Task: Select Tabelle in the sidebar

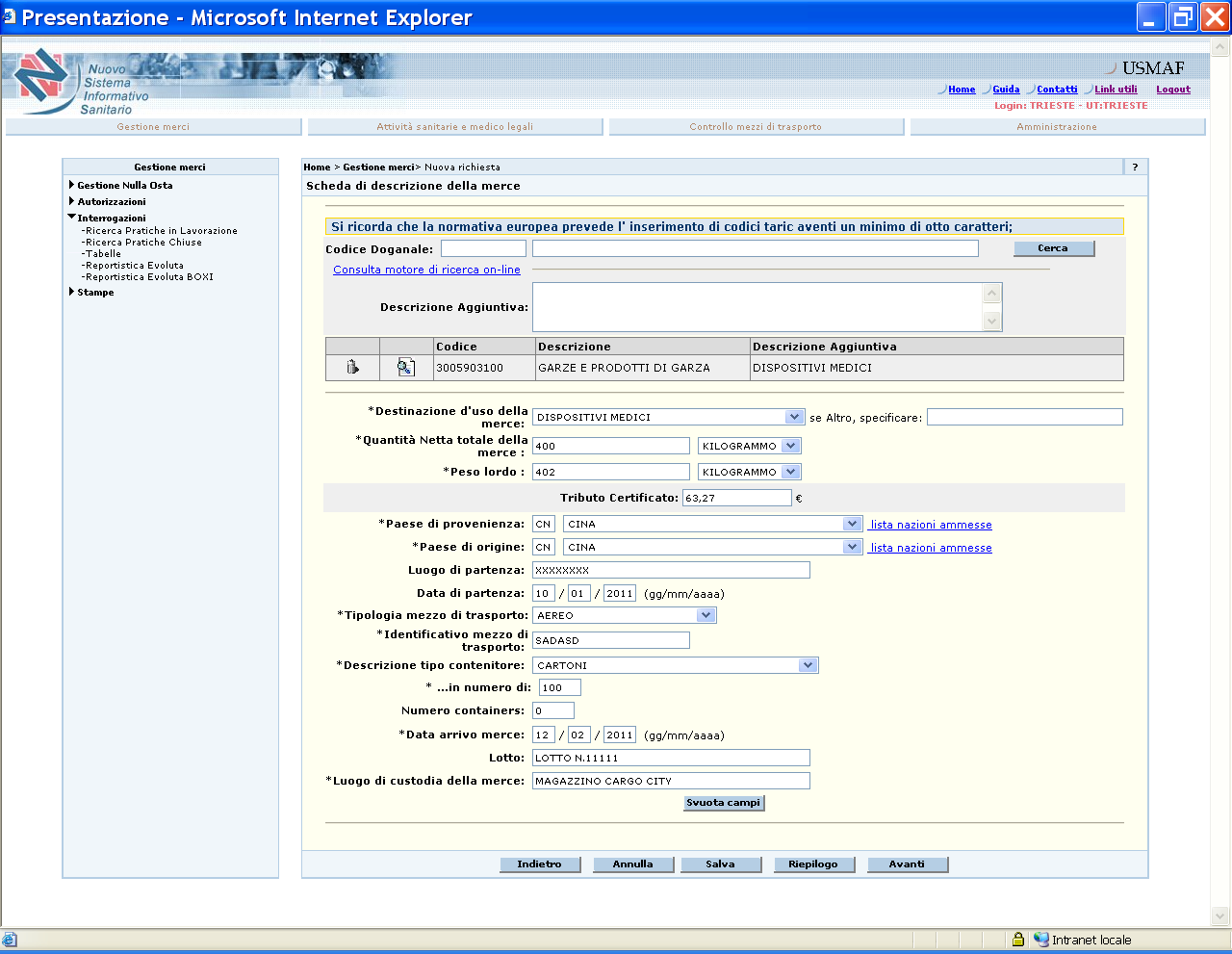Action: click(102, 254)
